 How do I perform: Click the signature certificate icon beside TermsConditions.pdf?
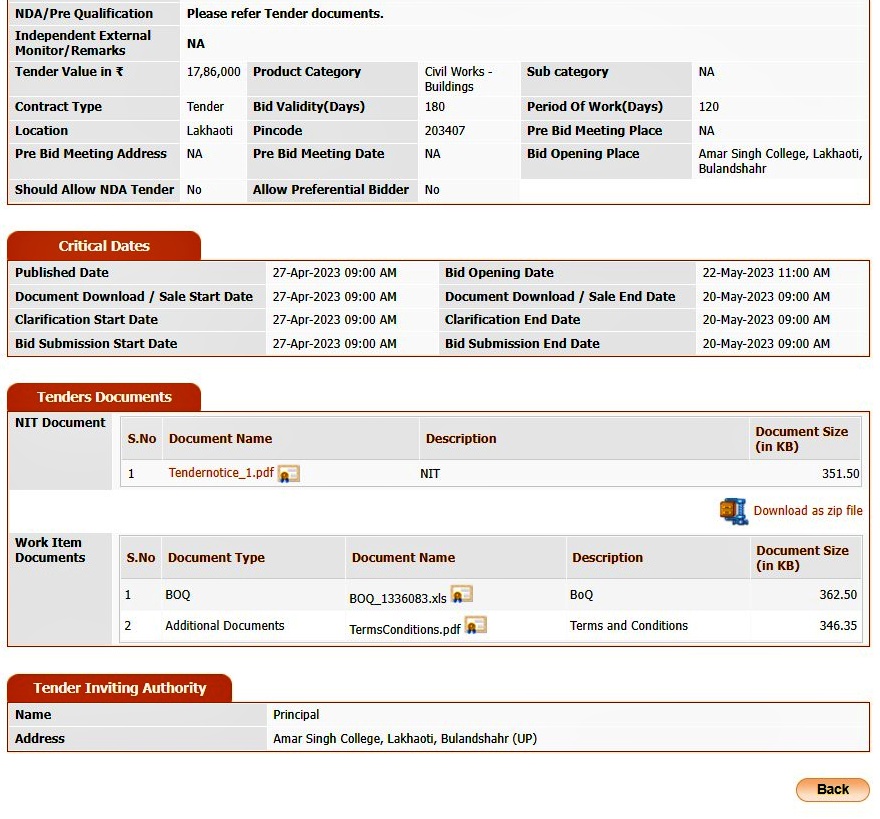click(476, 625)
